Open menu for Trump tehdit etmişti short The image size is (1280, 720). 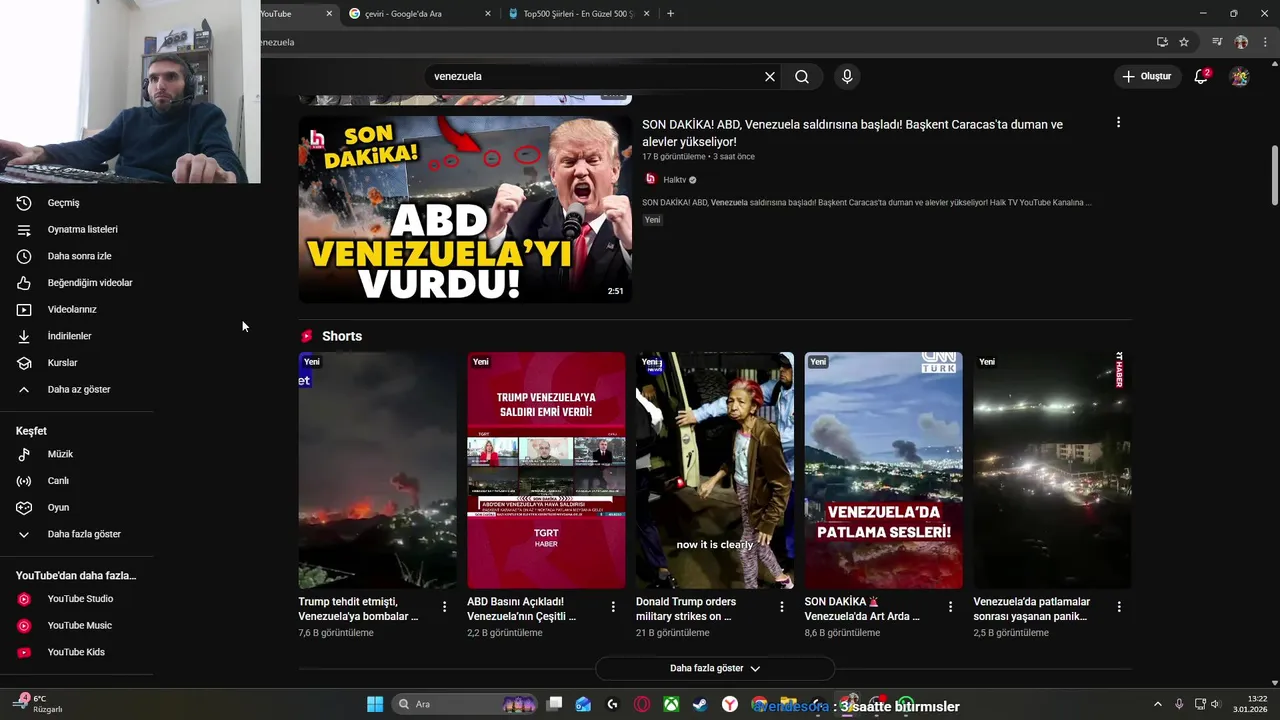click(x=444, y=607)
